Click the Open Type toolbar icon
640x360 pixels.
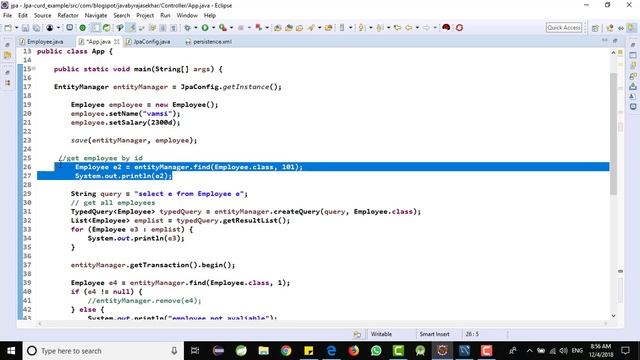pyautogui.click(x=278, y=28)
